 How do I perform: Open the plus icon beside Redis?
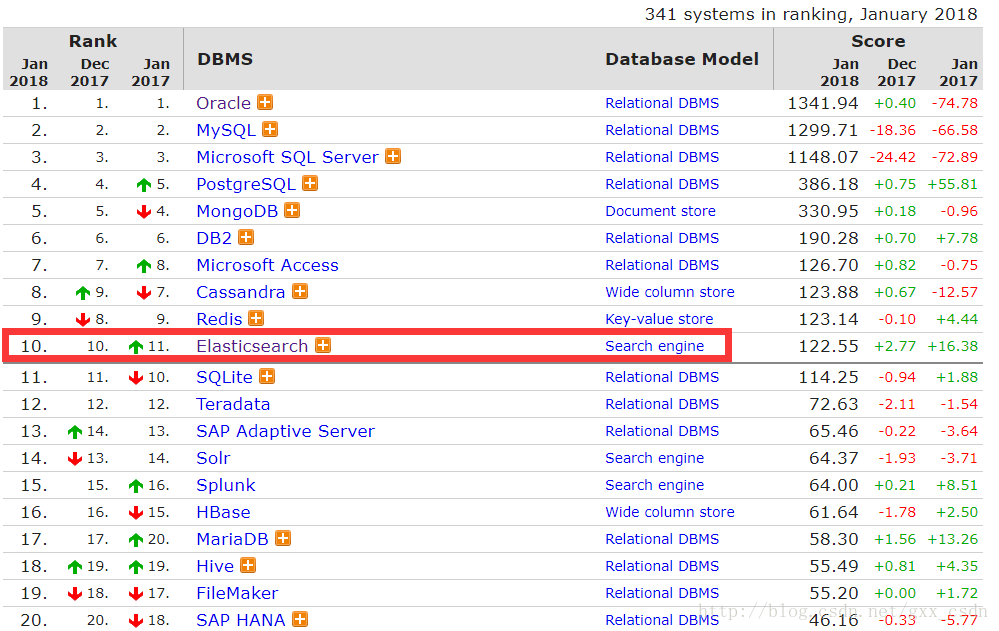pyautogui.click(x=256, y=318)
